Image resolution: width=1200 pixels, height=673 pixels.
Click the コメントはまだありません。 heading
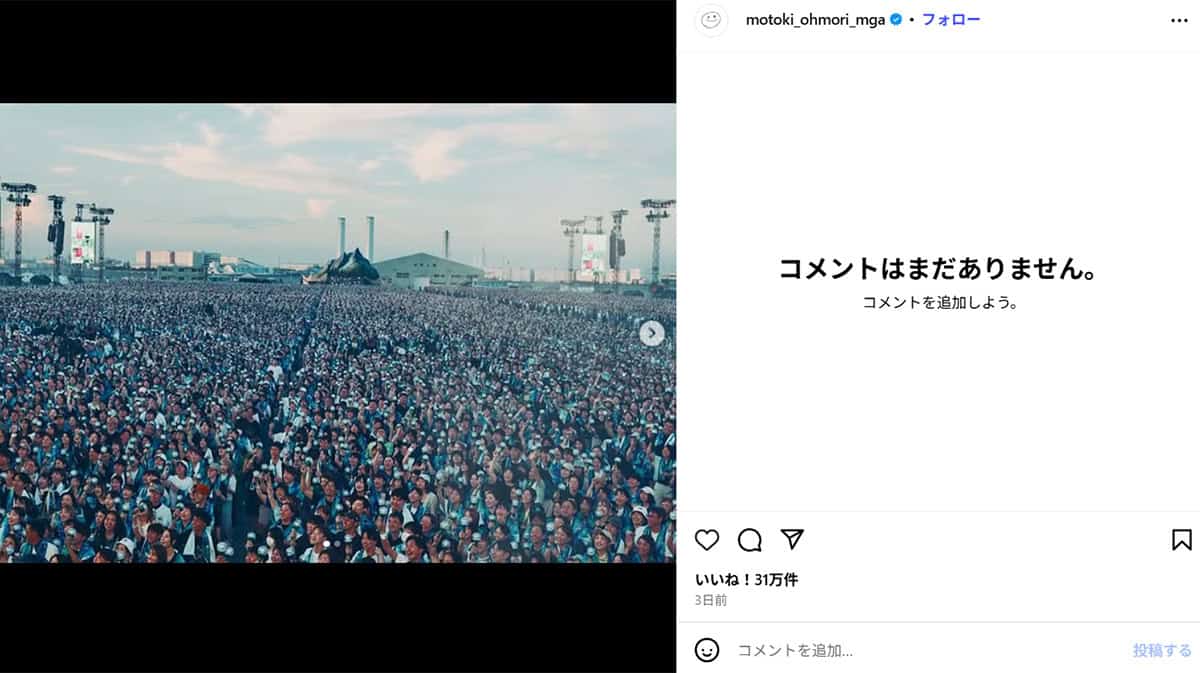938,269
